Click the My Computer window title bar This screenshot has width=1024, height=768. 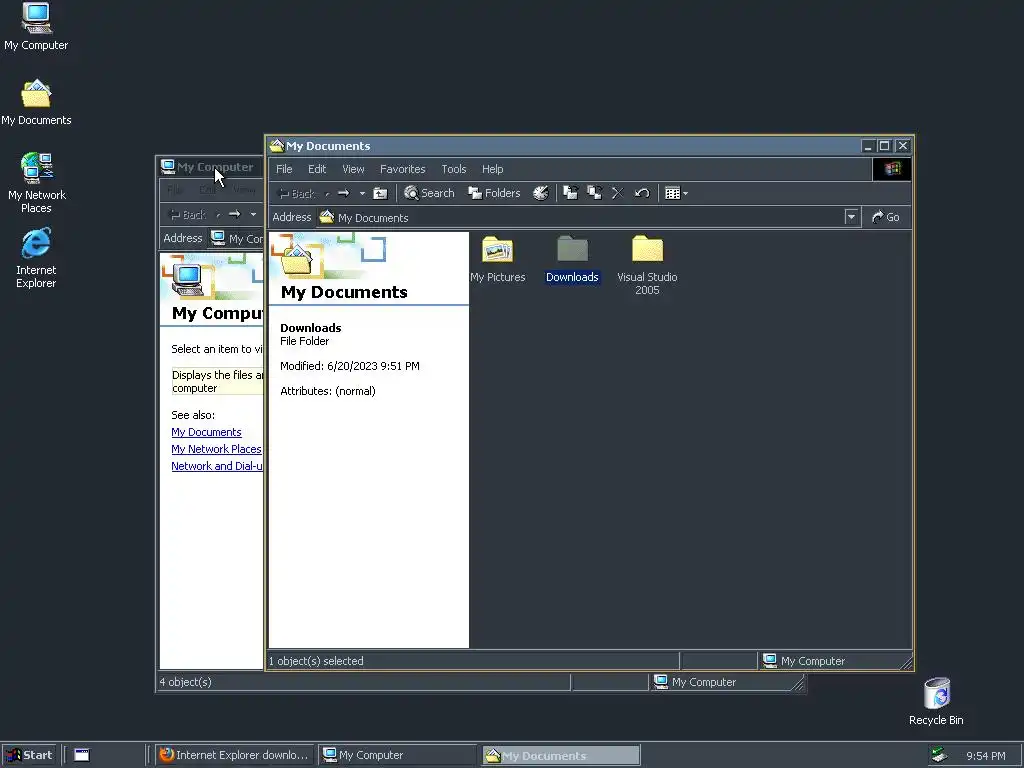coord(210,167)
